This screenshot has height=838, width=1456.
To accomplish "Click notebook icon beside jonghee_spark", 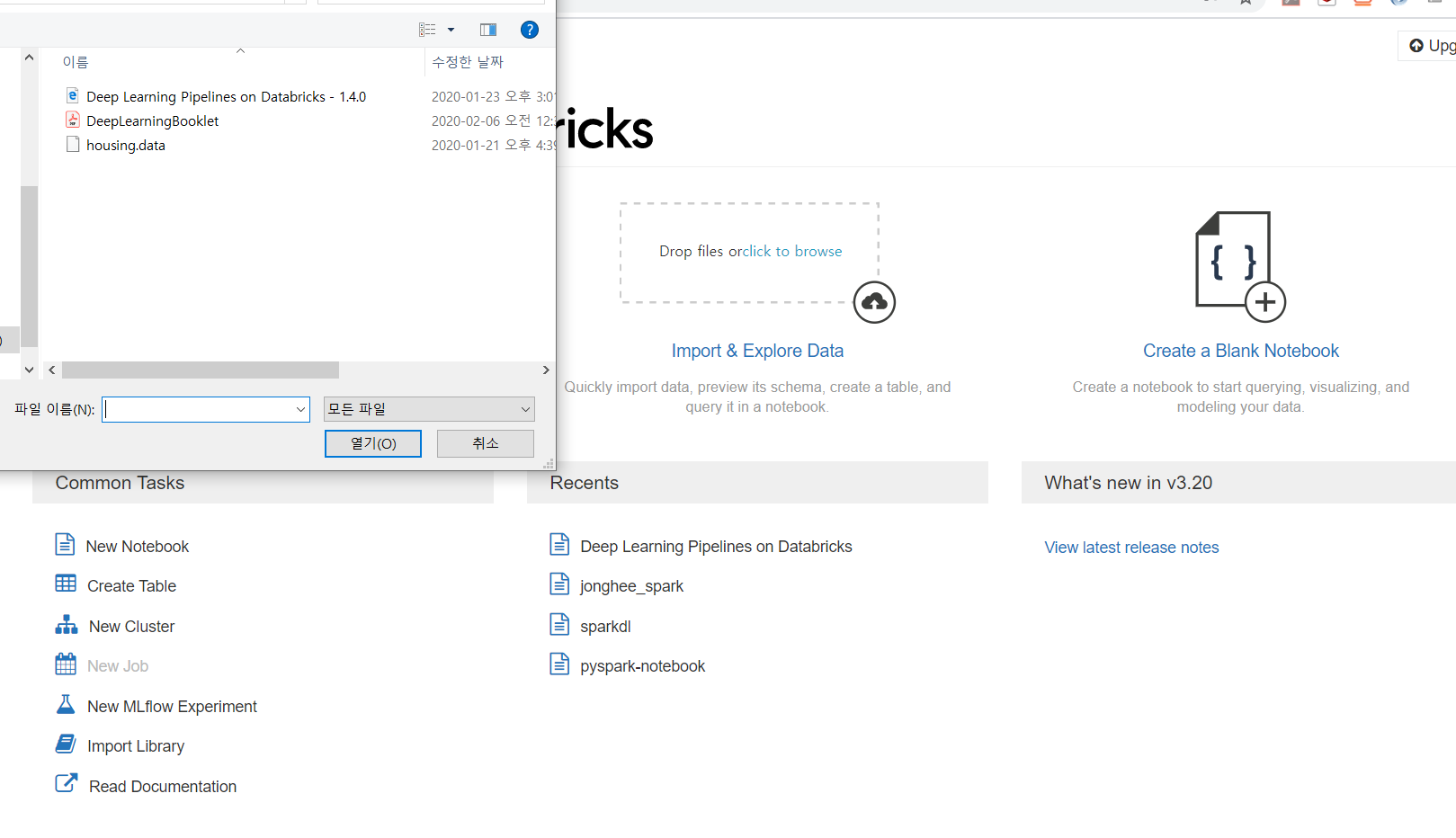I will click(559, 584).
